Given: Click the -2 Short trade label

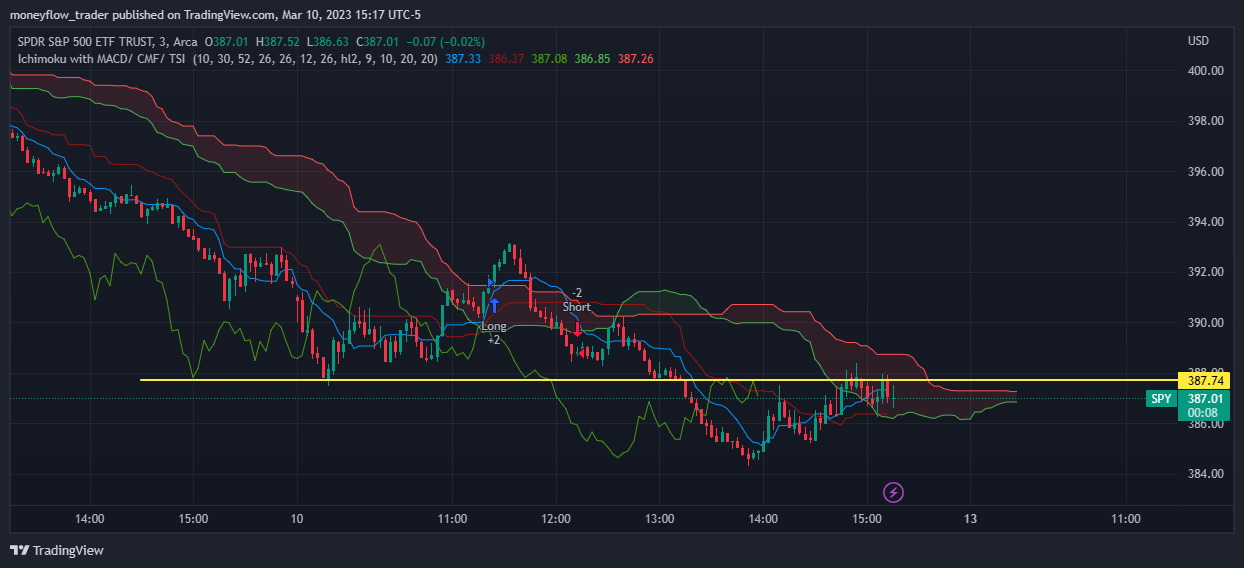Looking at the screenshot, I should (576, 300).
